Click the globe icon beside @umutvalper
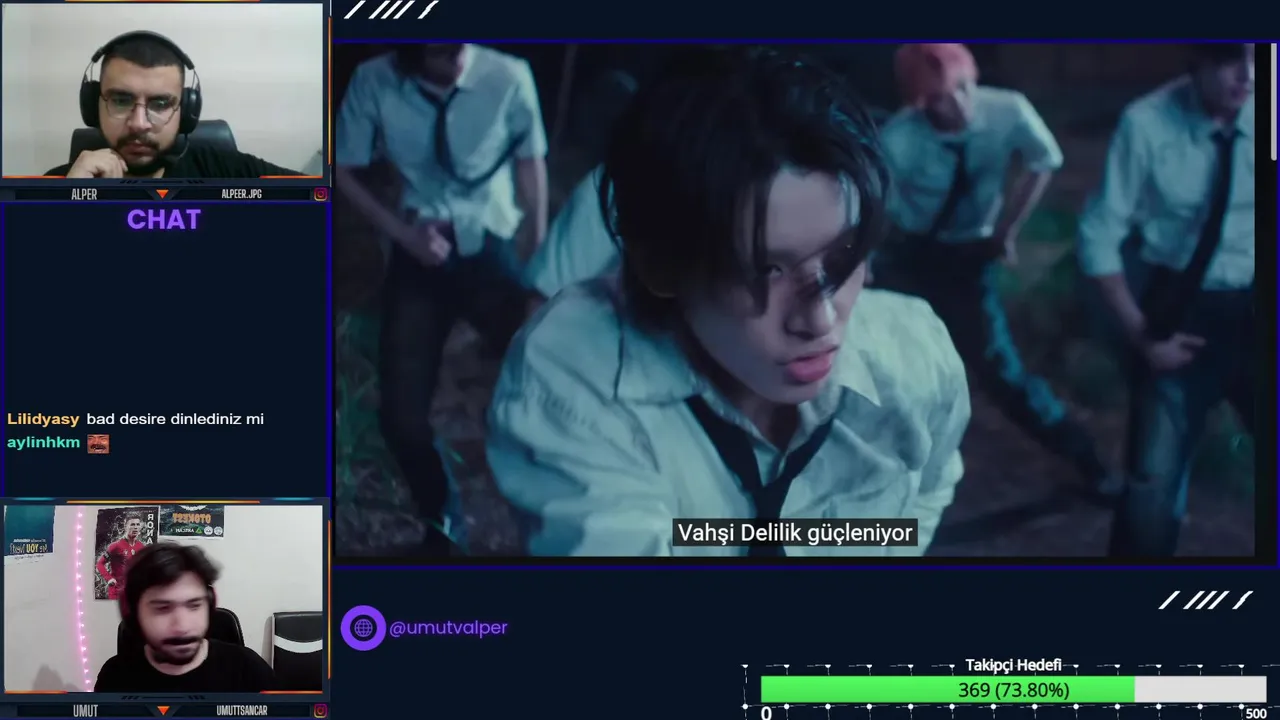Viewport: 1280px width, 720px height. [x=363, y=628]
